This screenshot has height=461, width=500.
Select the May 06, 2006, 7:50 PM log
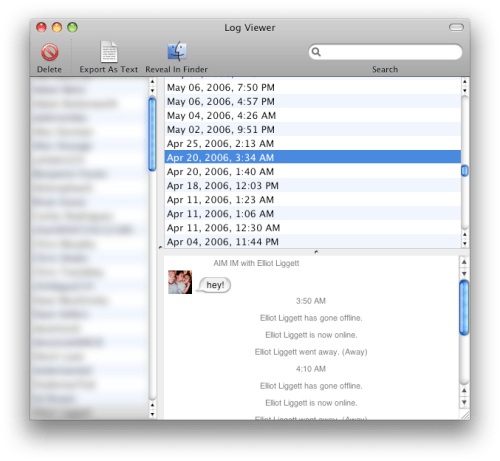point(313,87)
